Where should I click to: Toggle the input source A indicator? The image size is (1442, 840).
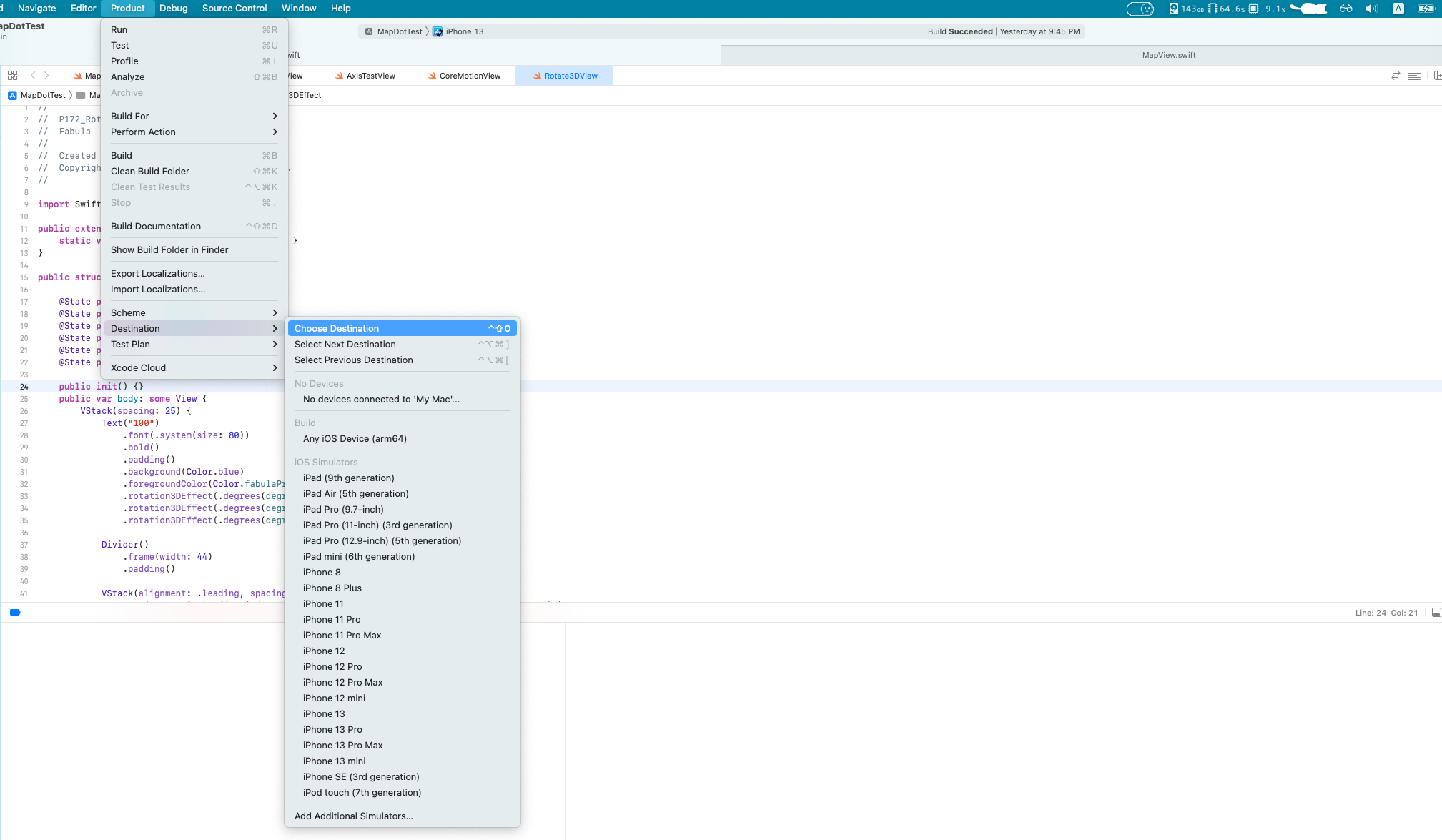pos(1398,9)
